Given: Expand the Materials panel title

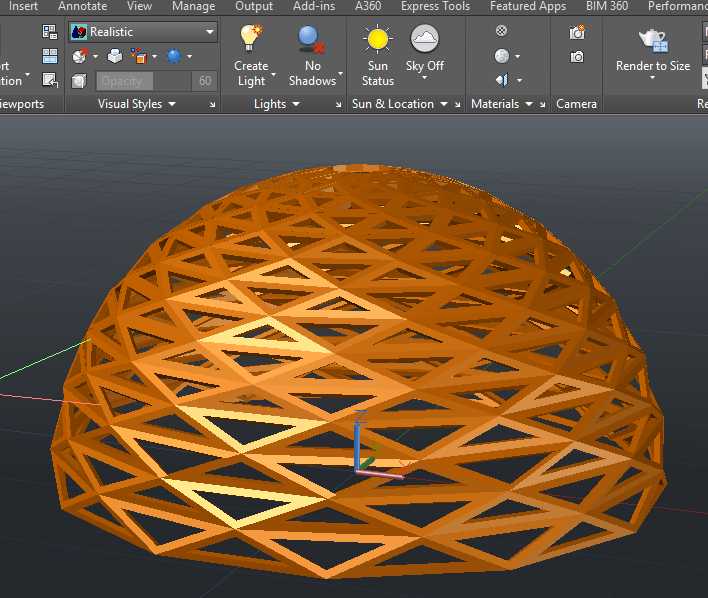Looking at the screenshot, I should 502,104.
